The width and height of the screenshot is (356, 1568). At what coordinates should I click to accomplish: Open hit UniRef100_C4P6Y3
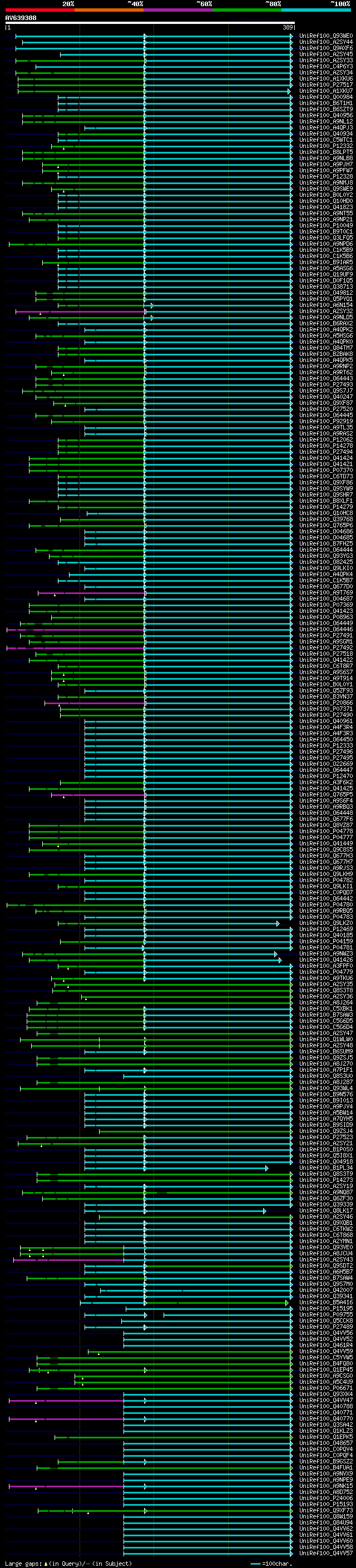326,66
